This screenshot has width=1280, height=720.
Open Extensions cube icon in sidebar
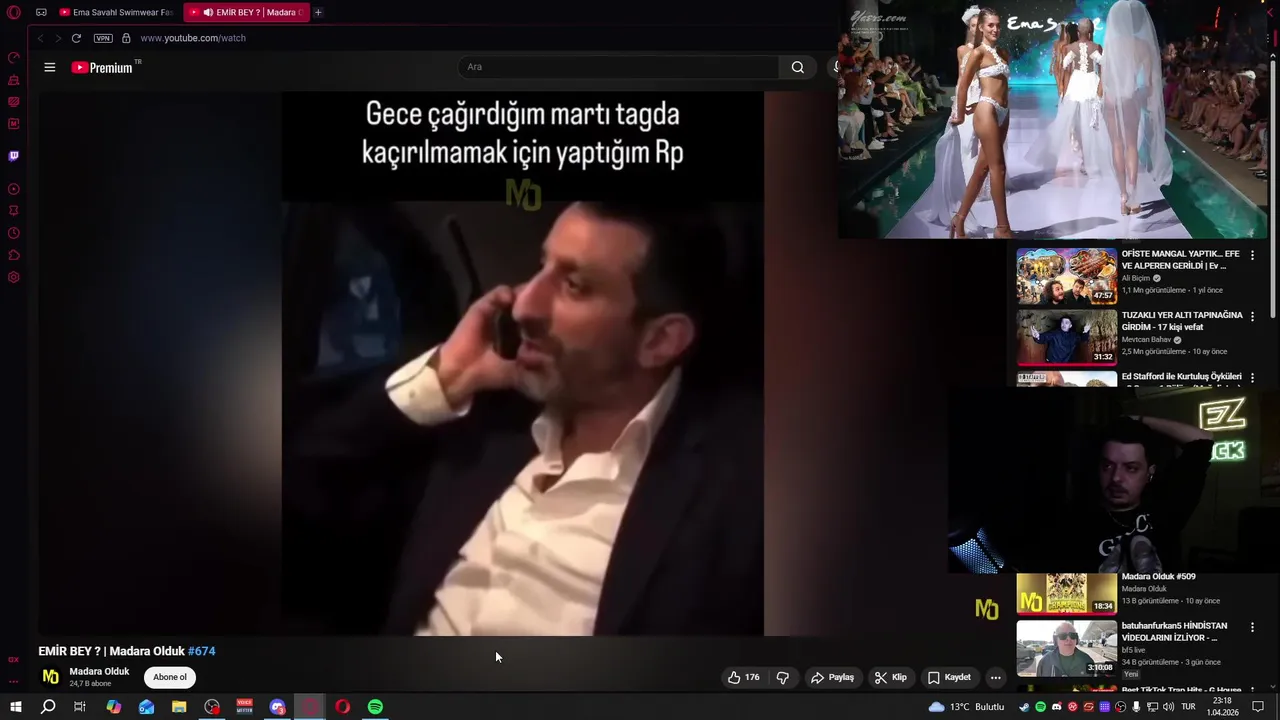coord(14,255)
